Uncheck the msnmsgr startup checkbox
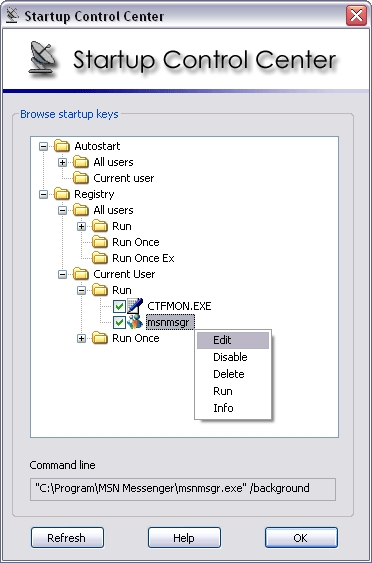372x563 pixels. pos(119,322)
